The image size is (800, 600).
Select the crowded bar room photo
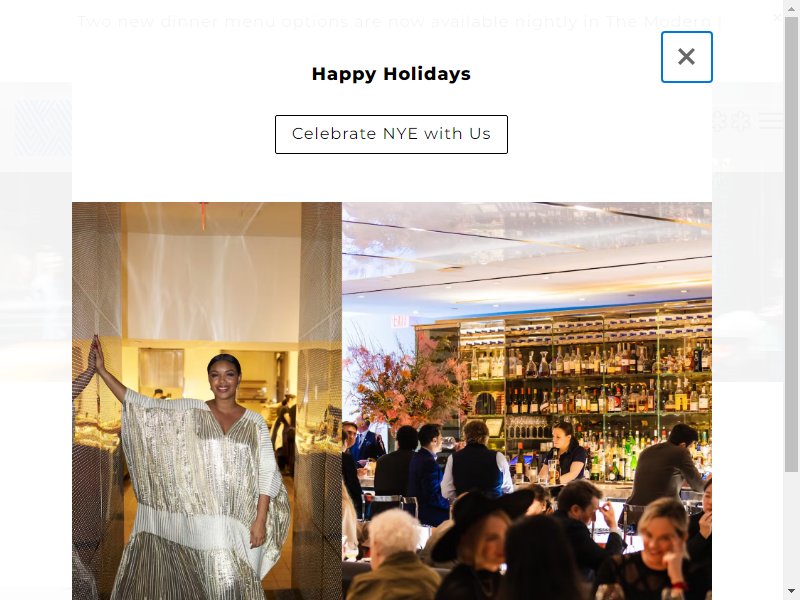(527, 401)
